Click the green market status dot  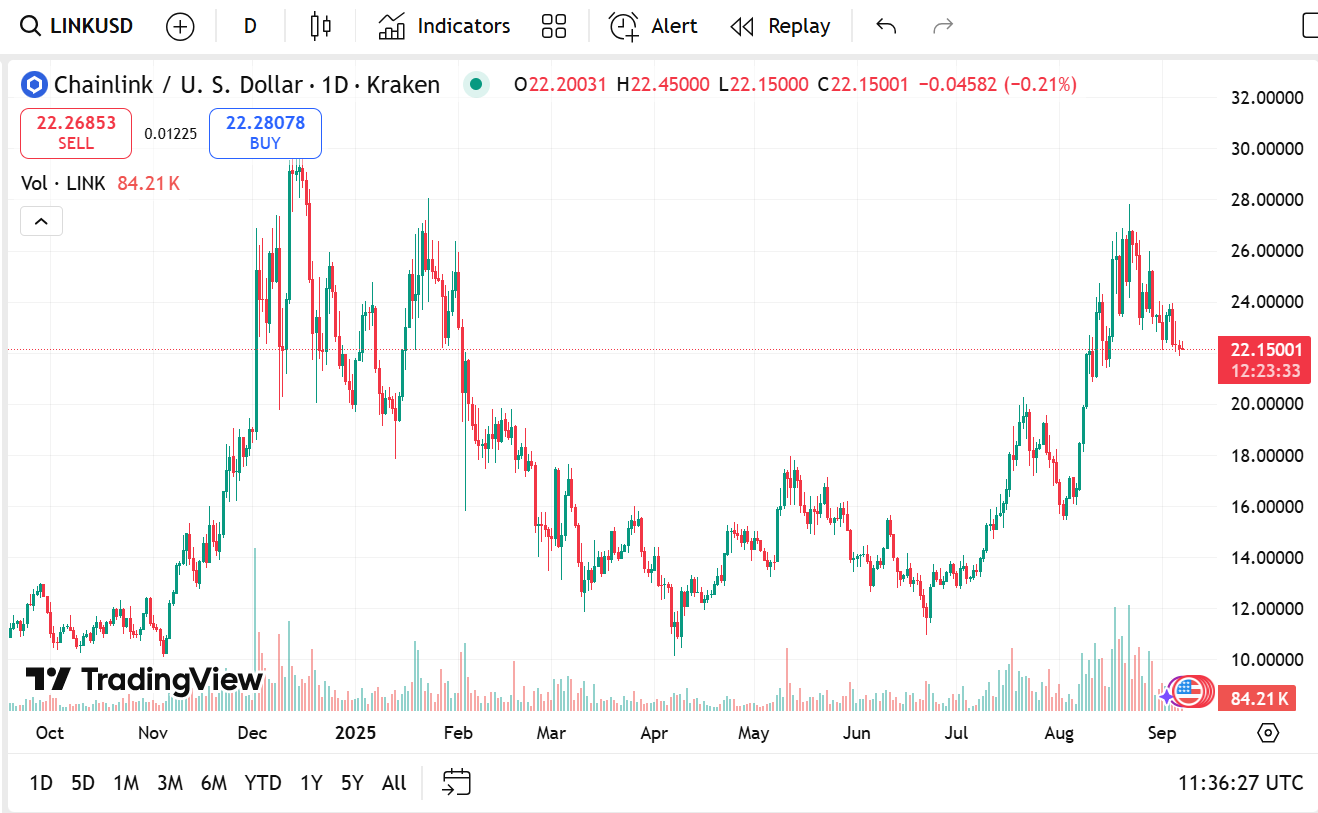coord(477,85)
